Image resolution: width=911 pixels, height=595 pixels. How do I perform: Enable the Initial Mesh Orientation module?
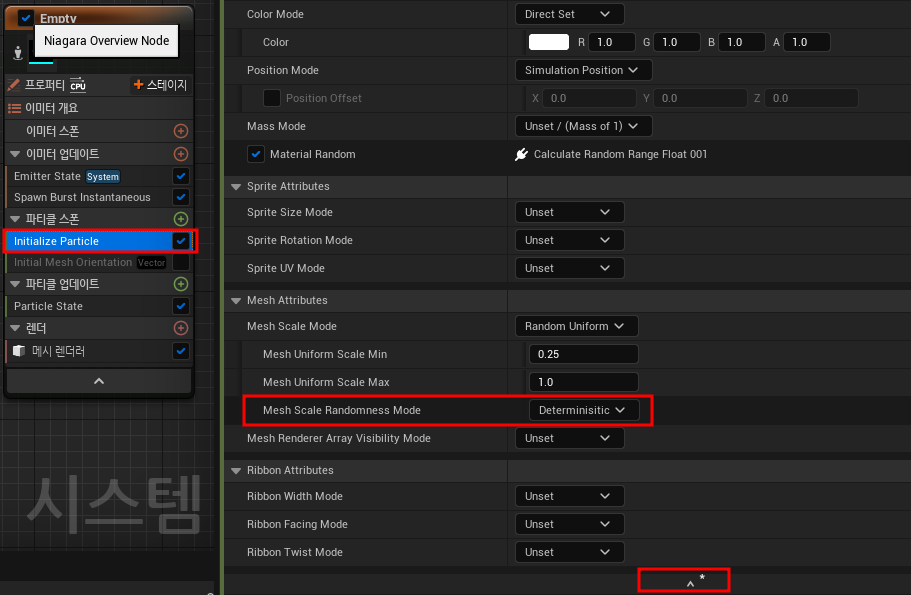181,262
